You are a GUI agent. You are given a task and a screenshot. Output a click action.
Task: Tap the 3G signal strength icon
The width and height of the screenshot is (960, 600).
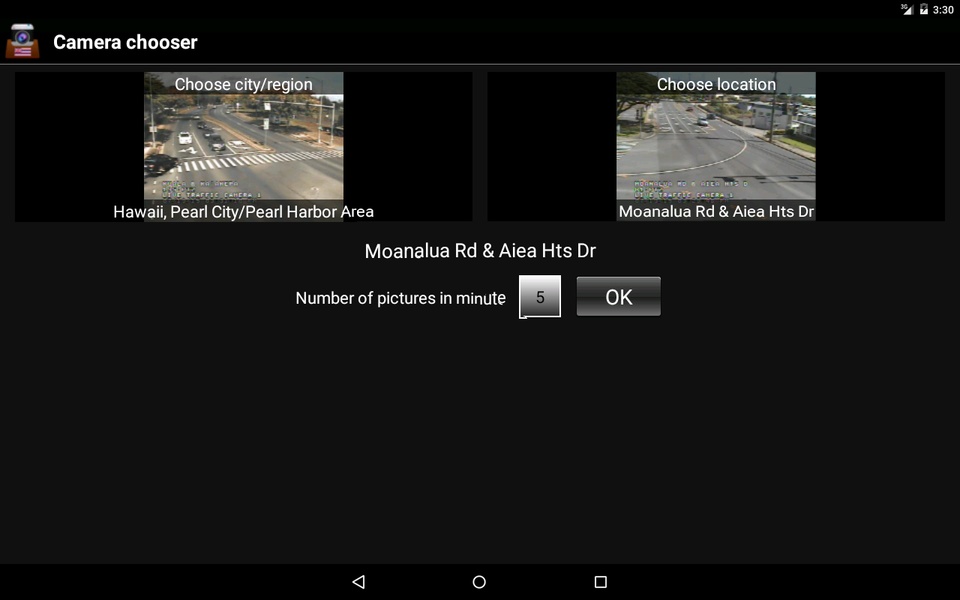click(x=907, y=9)
